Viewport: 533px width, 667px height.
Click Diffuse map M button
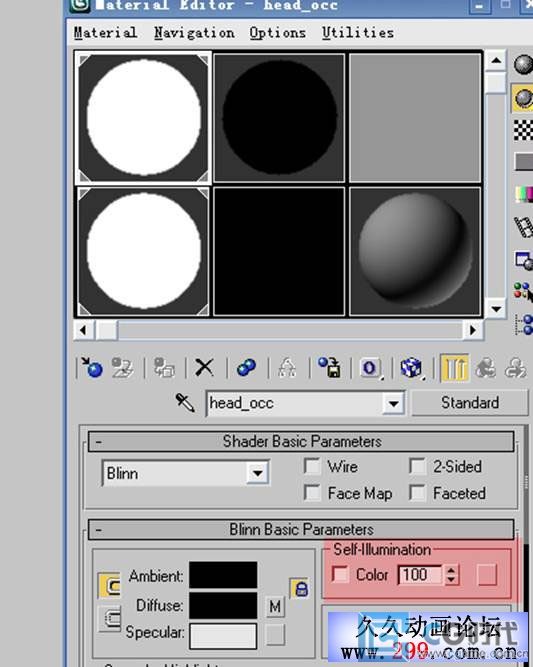pos(275,606)
